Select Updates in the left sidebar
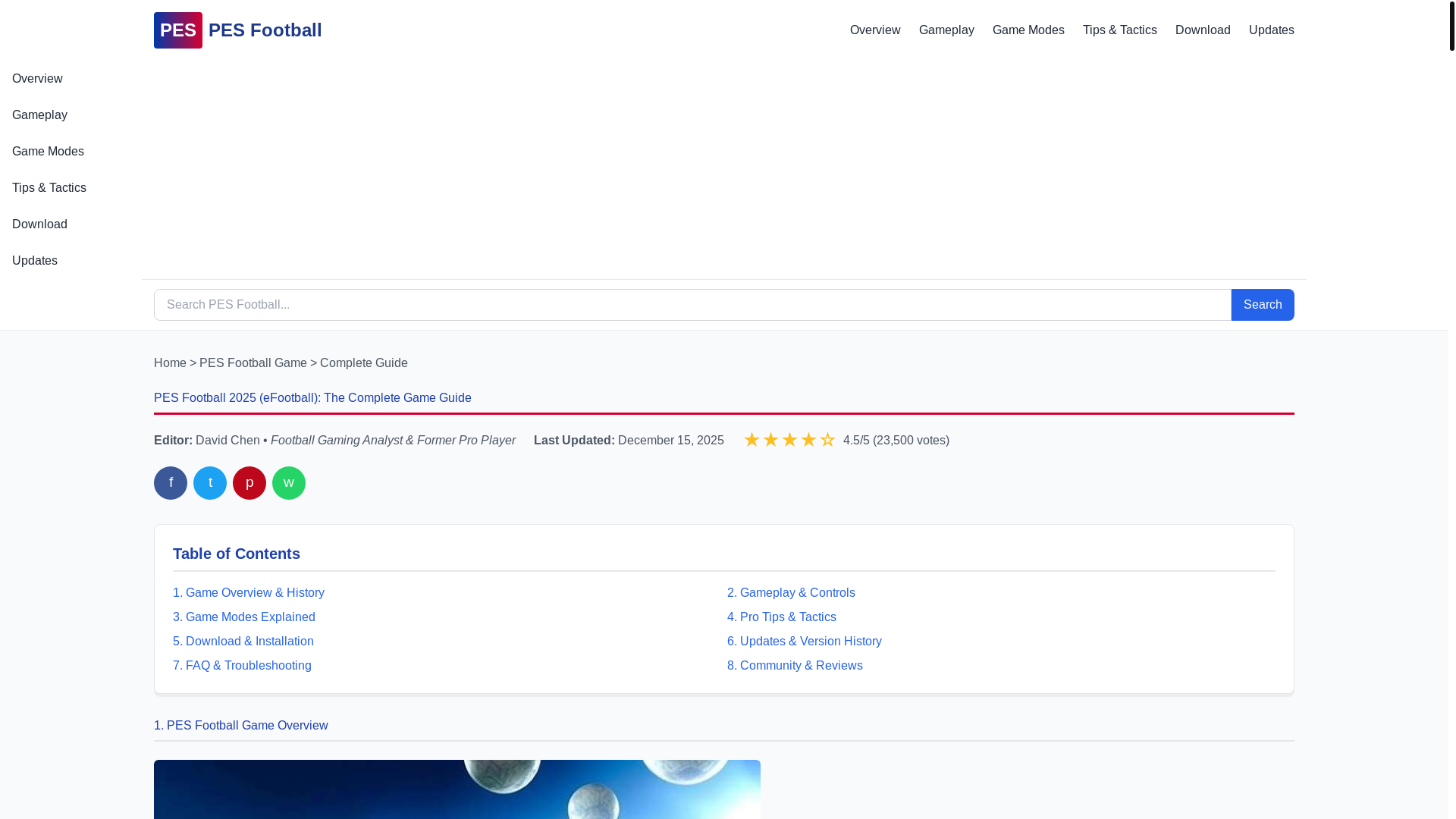The image size is (1456, 819). tap(35, 261)
